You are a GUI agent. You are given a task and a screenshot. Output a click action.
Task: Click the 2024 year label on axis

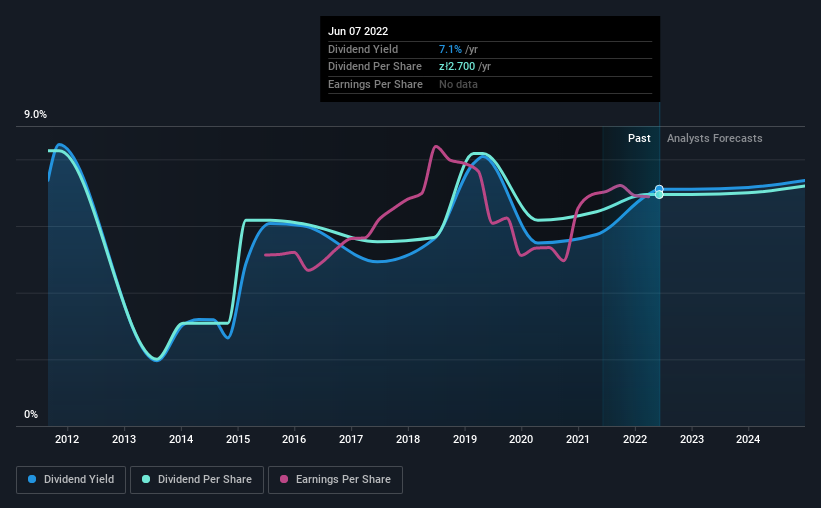click(748, 439)
